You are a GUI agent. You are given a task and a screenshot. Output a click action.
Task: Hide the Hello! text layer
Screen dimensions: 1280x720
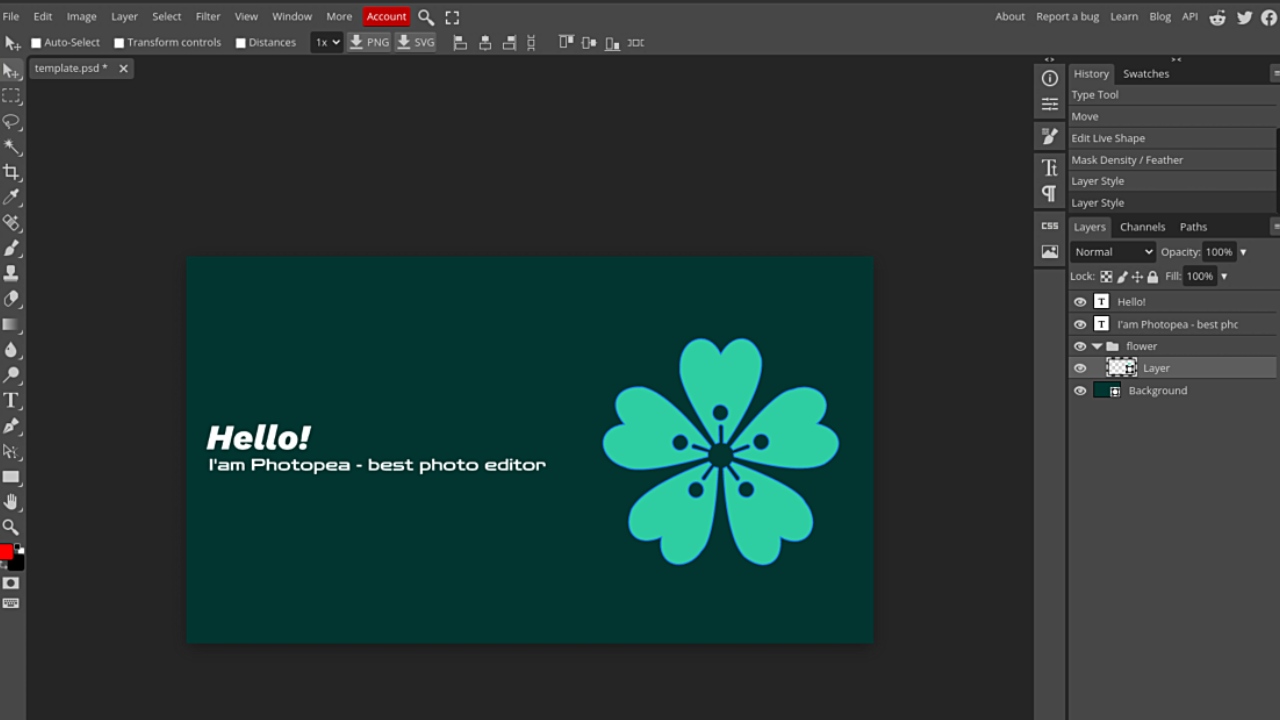[x=1080, y=302]
